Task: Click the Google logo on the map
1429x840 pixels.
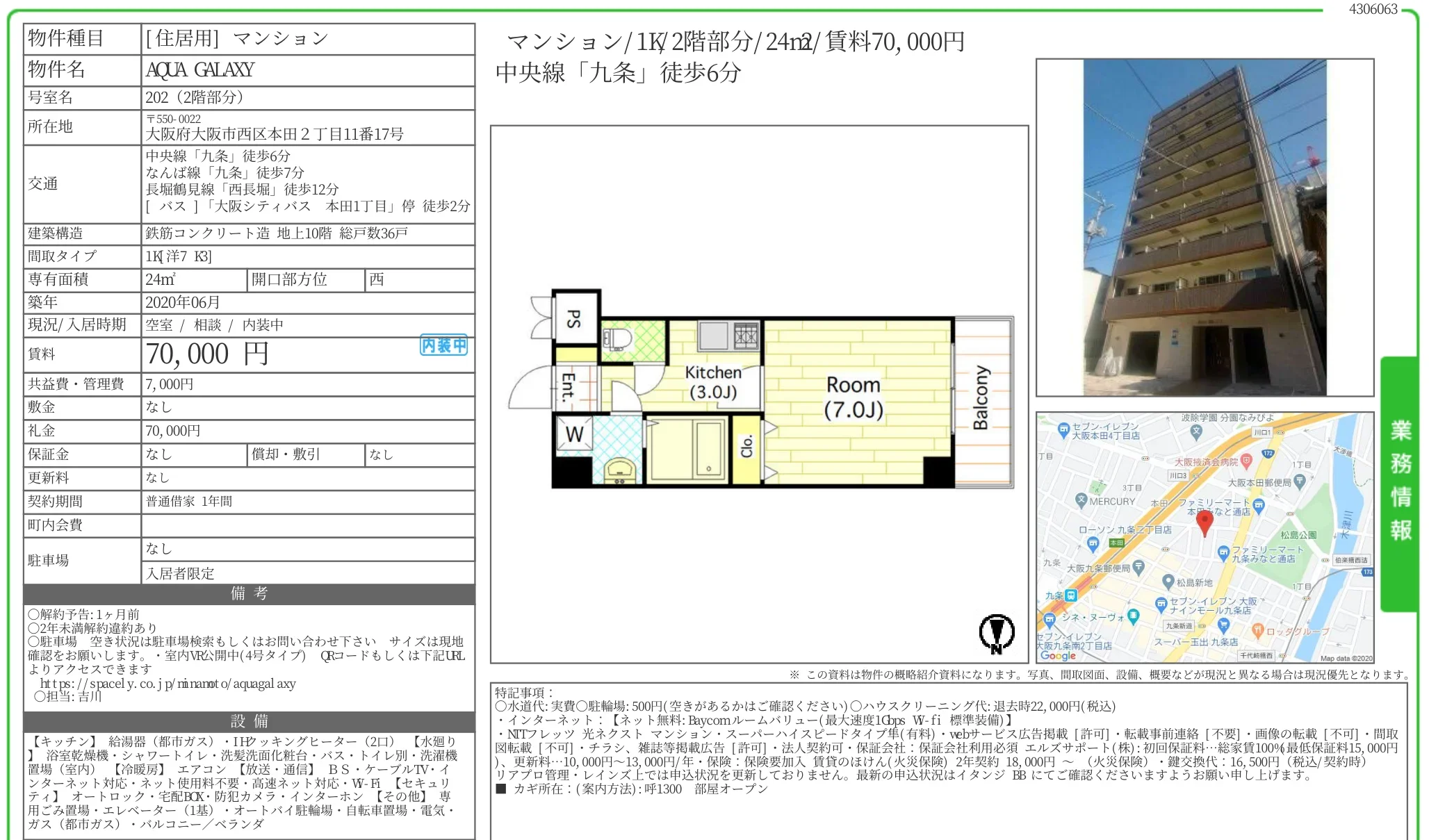Action: (1058, 655)
